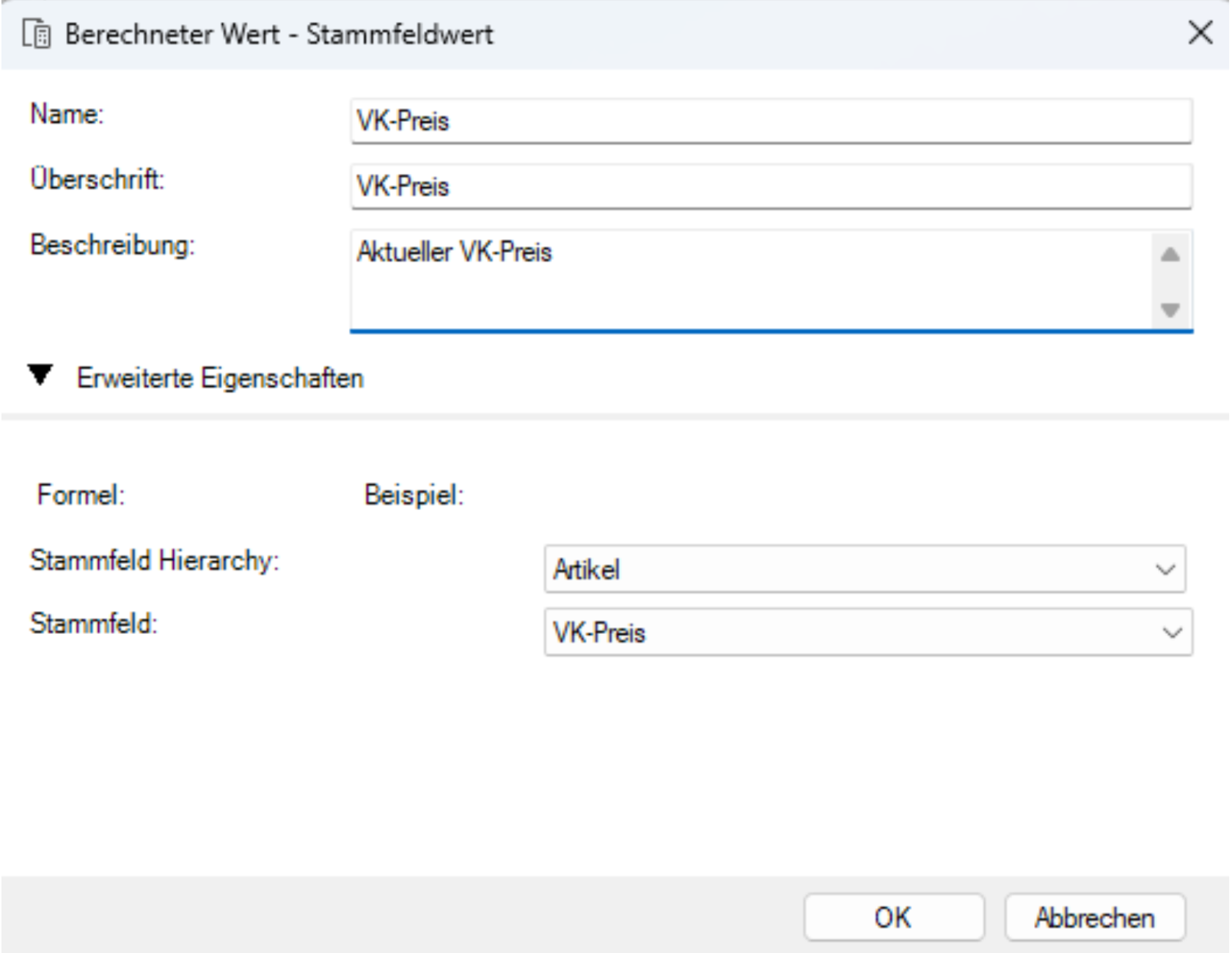Click the Überschrift label

coord(98,179)
